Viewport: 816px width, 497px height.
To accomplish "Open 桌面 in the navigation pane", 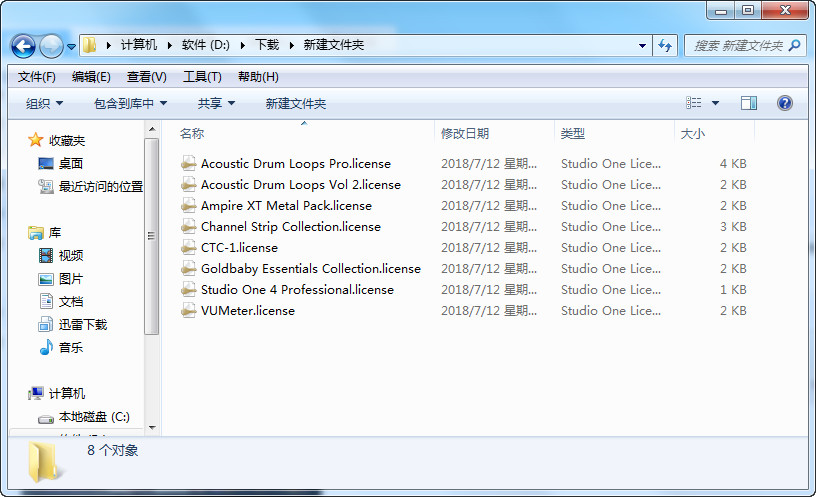I will pos(70,163).
